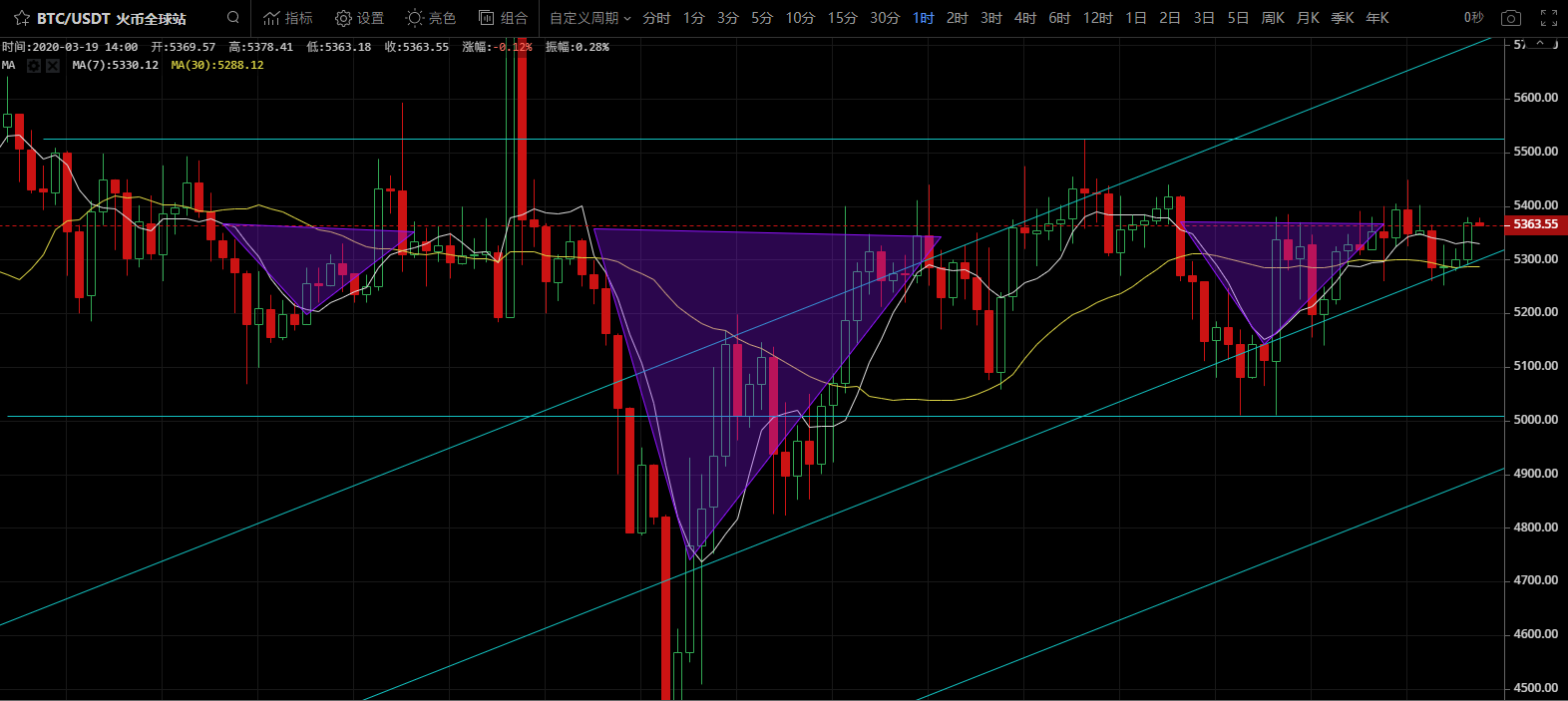Select the 10分 interval

pos(800,18)
